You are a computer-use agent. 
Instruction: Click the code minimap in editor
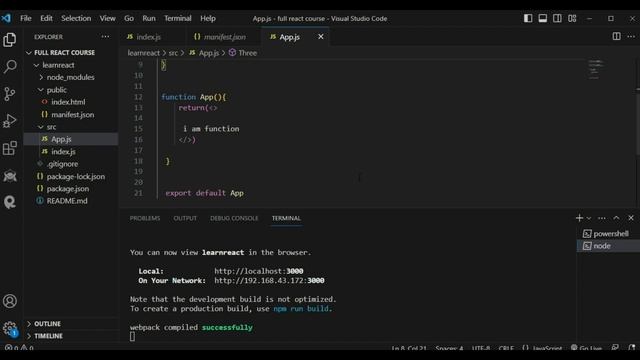pos(595,69)
